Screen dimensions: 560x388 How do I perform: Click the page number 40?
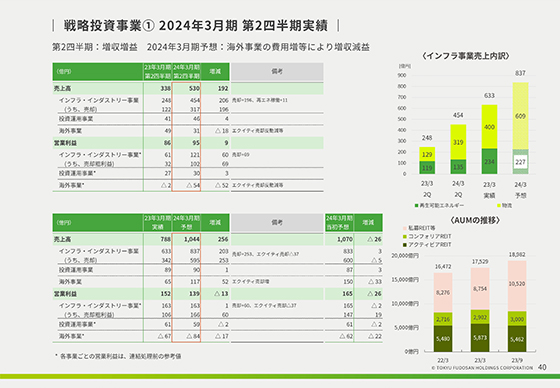tap(542, 367)
